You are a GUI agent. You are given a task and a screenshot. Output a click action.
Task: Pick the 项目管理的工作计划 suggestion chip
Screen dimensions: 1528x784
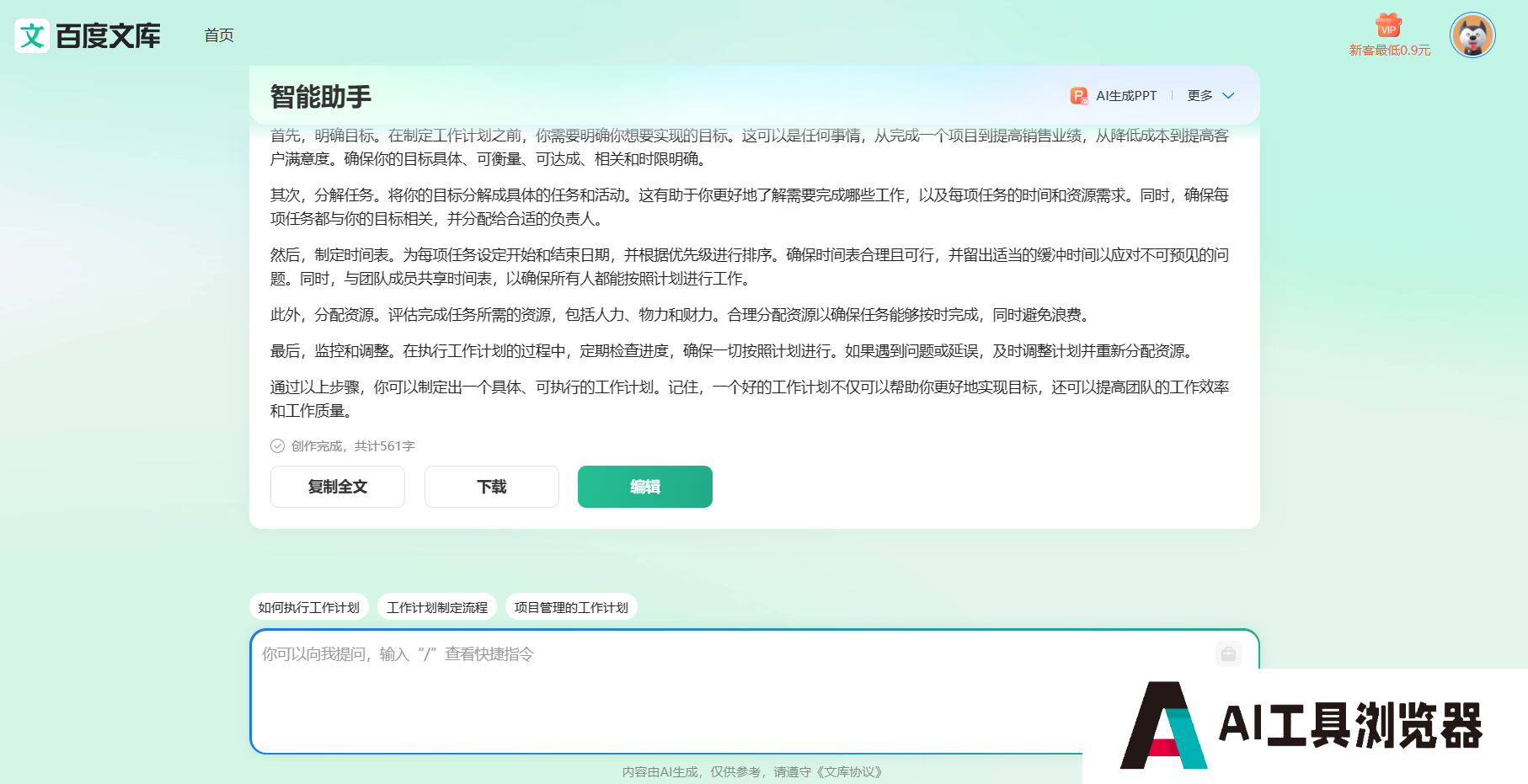[x=571, y=607]
